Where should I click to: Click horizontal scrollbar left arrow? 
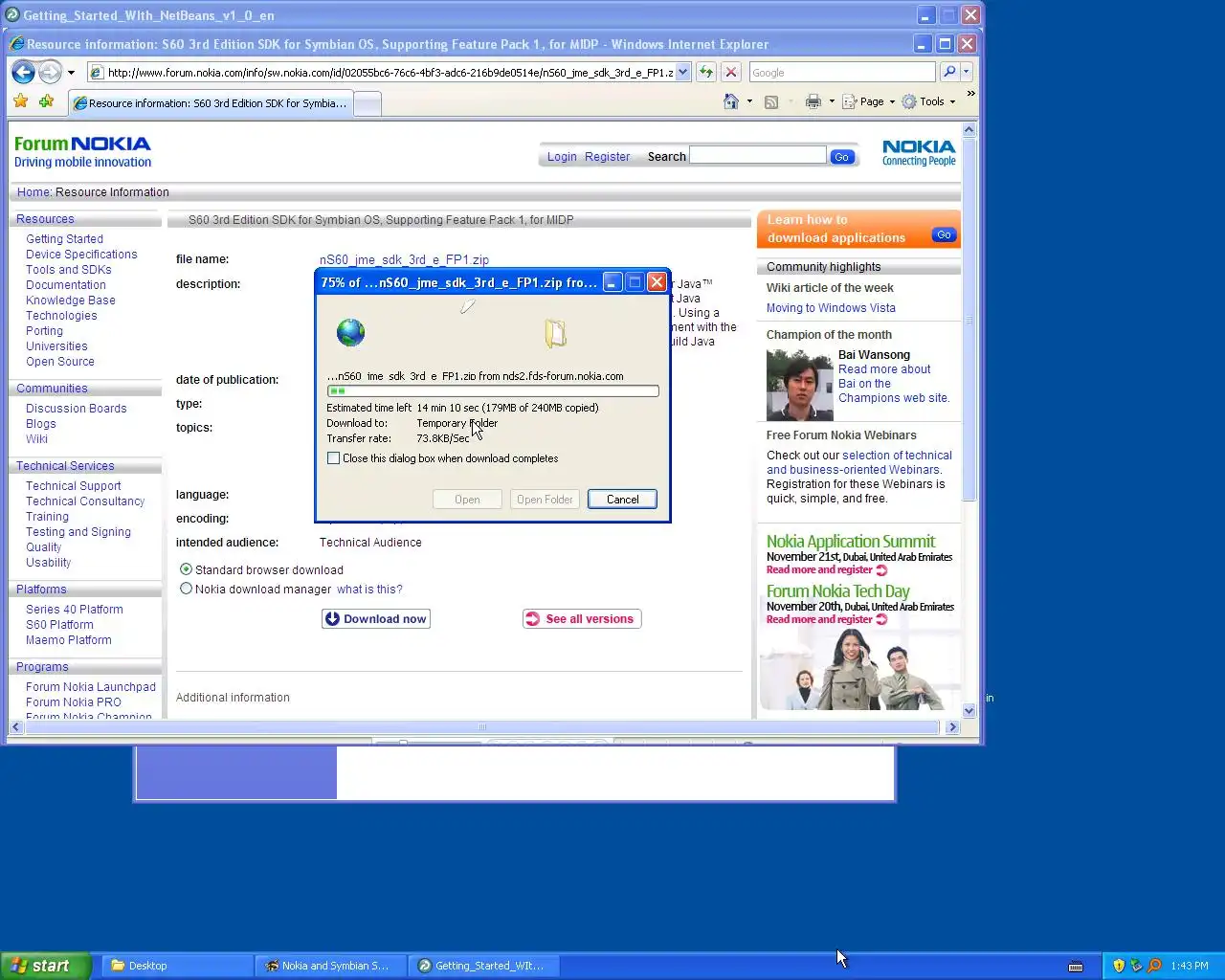15,727
